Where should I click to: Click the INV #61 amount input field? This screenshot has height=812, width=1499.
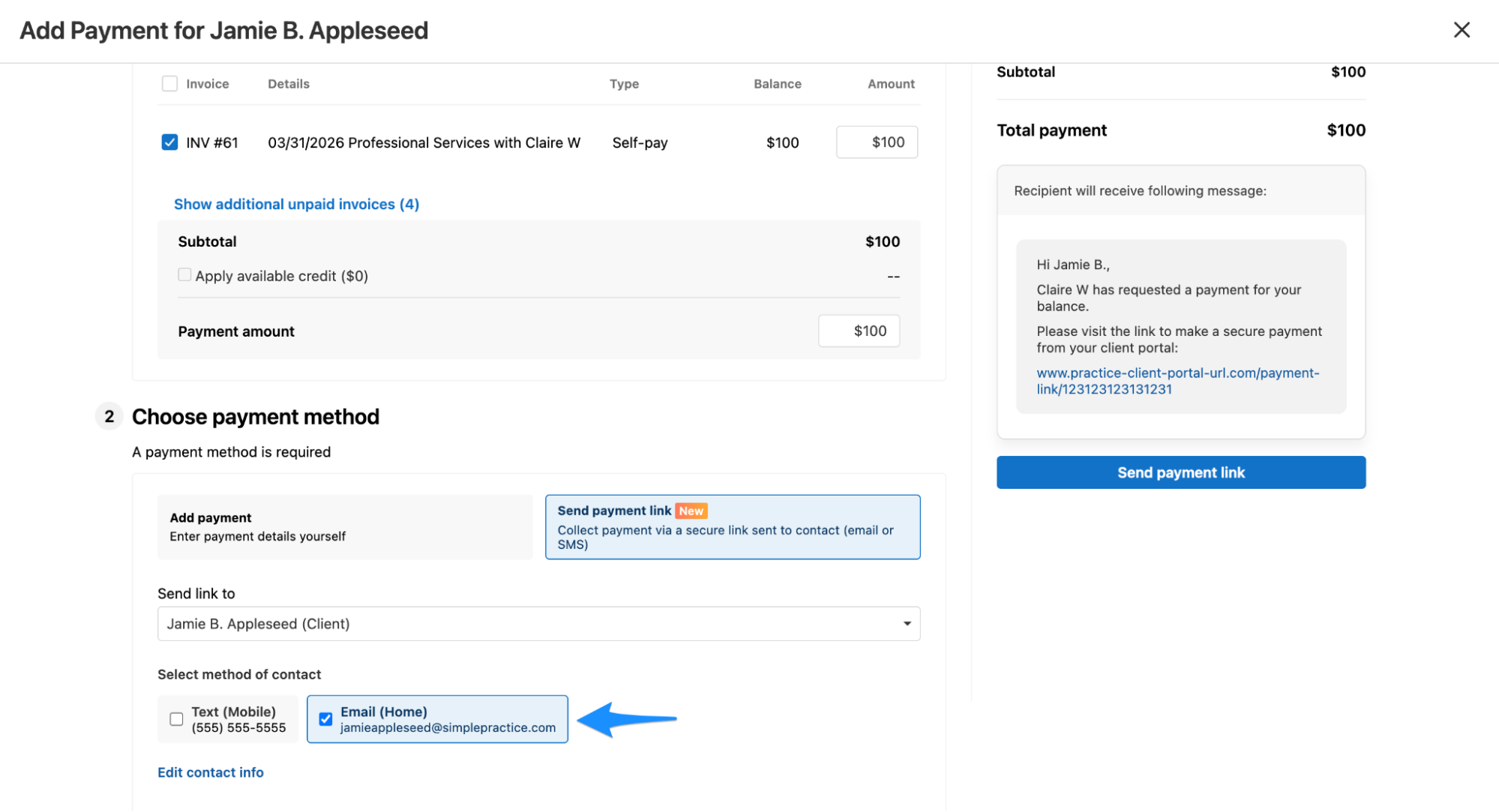click(x=877, y=142)
